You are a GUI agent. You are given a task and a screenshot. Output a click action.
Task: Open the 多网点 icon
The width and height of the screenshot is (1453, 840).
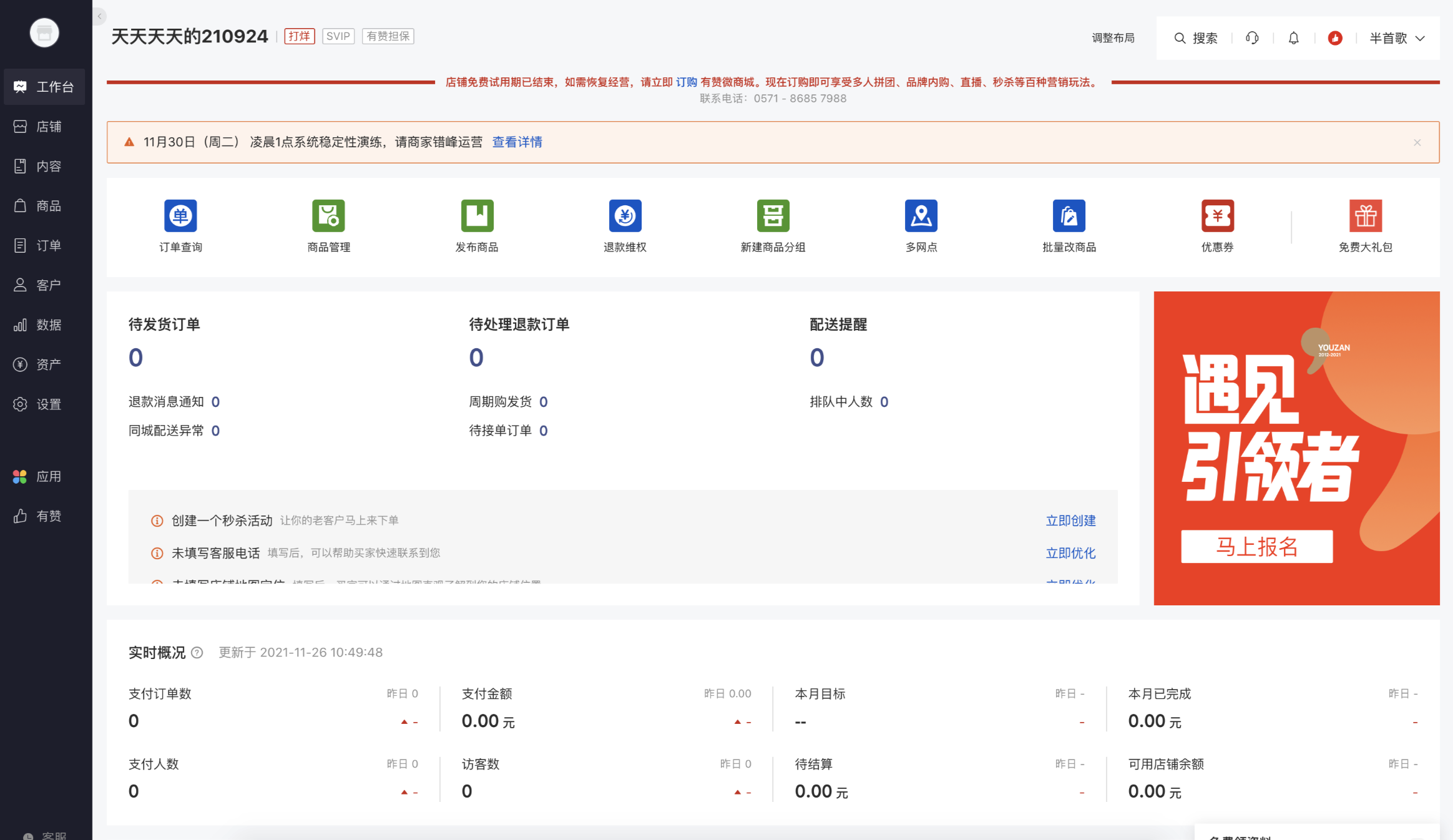[x=921, y=215]
